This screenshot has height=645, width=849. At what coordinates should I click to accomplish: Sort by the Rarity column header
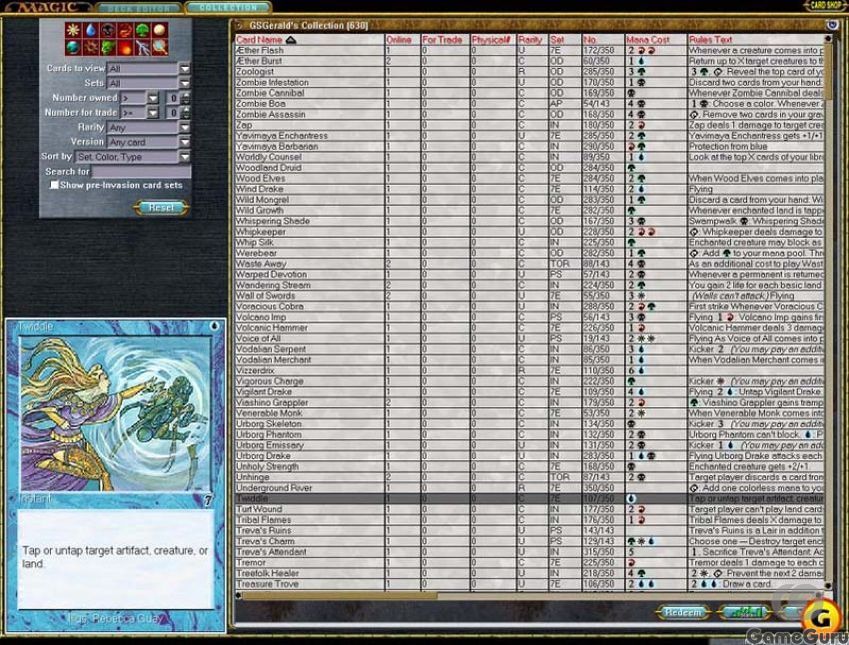point(530,40)
